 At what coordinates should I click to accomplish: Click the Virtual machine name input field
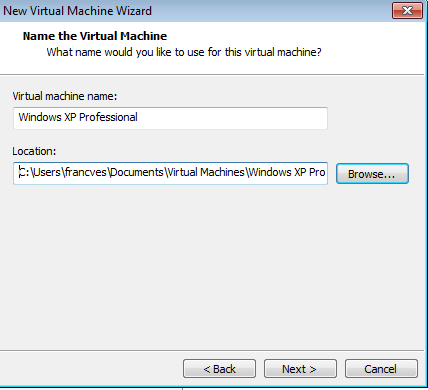click(170, 118)
